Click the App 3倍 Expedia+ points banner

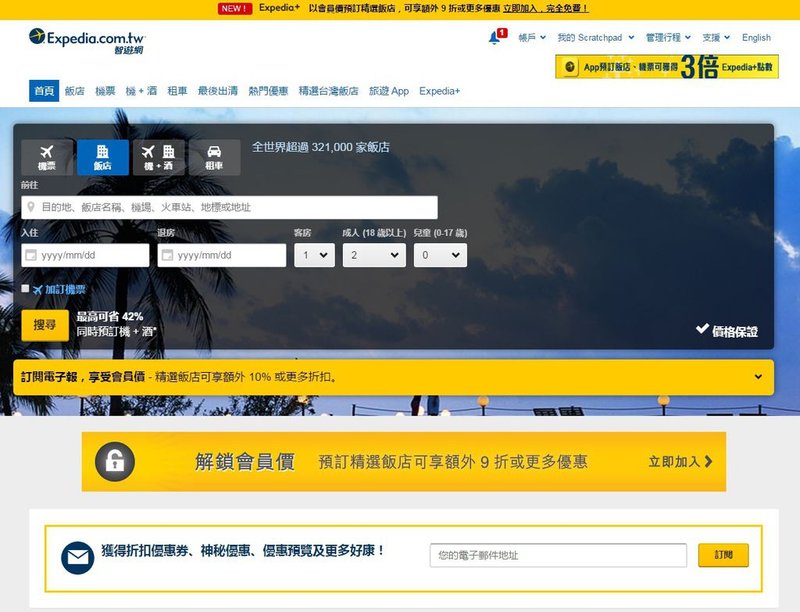[x=667, y=67]
